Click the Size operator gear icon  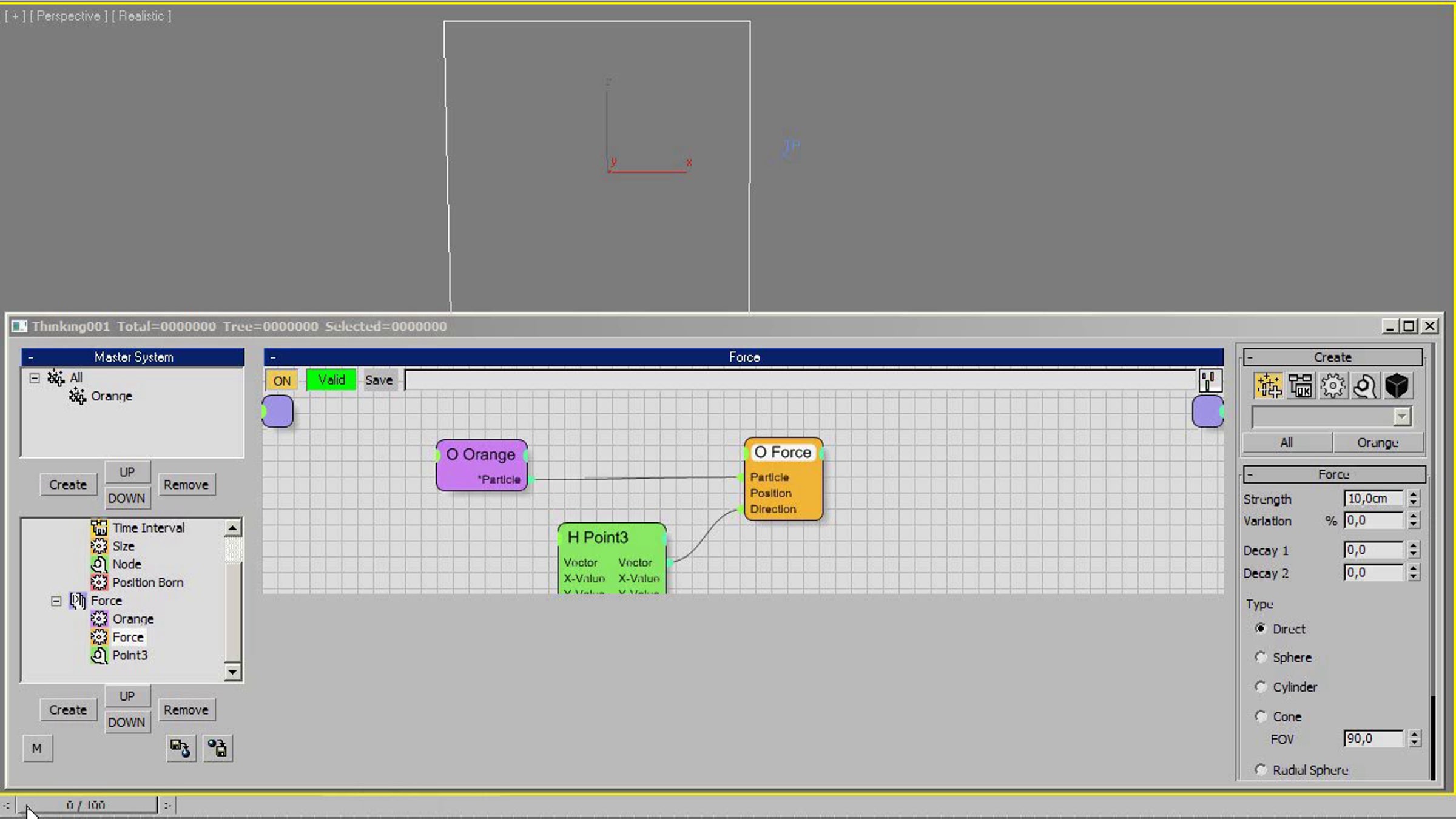click(99, 546)
